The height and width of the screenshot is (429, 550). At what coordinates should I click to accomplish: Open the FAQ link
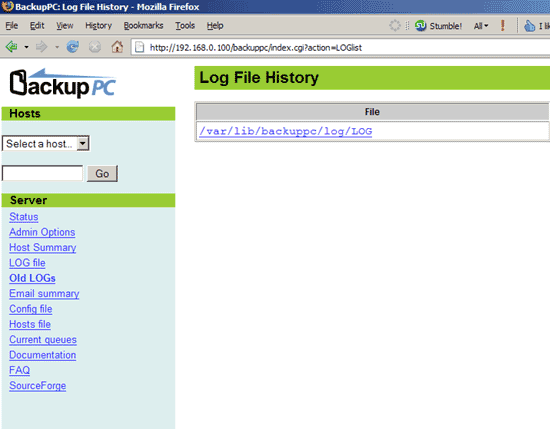coord(19,370)
